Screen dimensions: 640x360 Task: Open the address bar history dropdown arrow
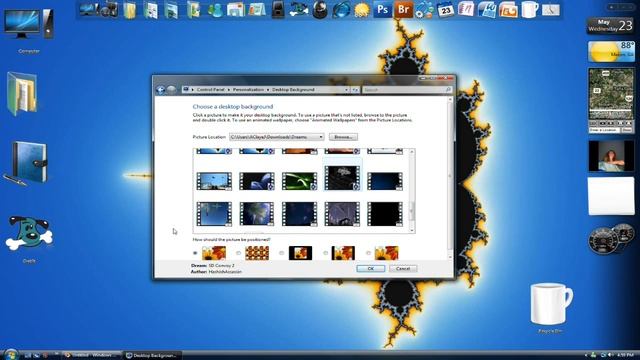point(346,90)
